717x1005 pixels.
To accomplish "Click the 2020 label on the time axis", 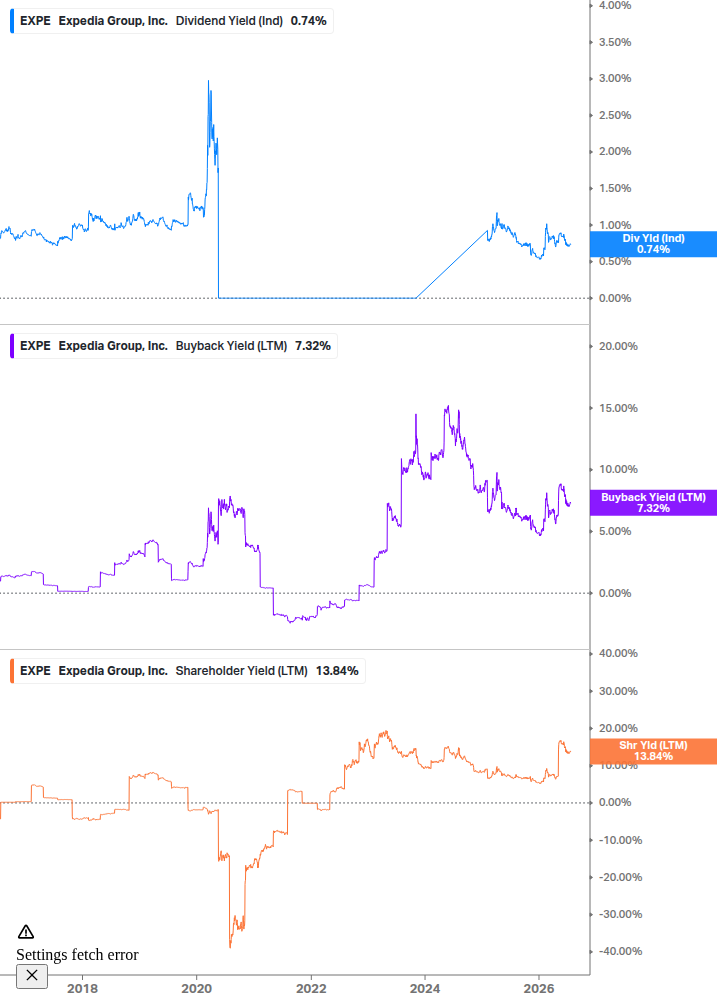I will (197, 988).
